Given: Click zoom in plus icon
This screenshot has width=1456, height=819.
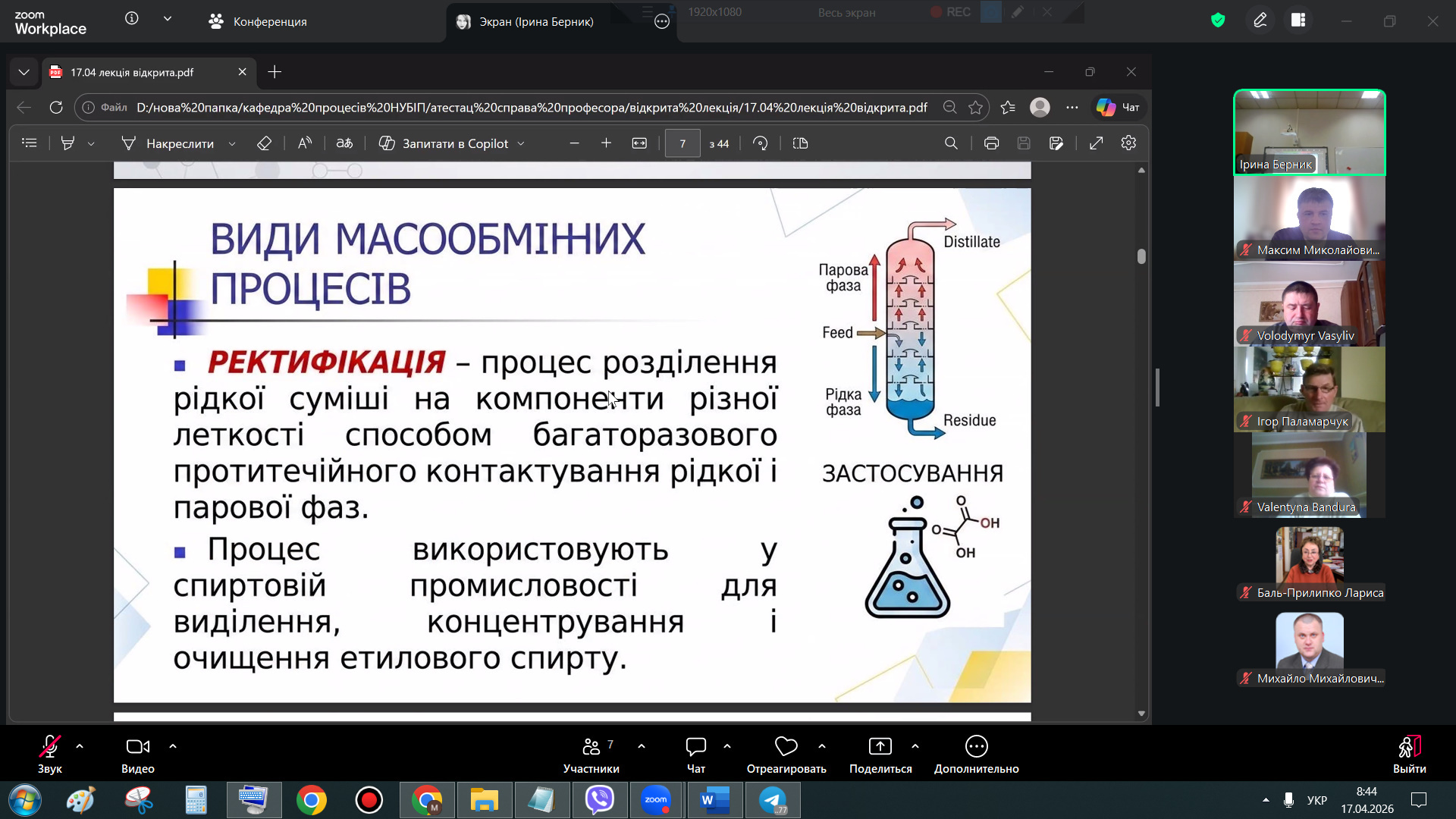Looking at the screenshot, I should pyautogui.click(x=606, y=143).
